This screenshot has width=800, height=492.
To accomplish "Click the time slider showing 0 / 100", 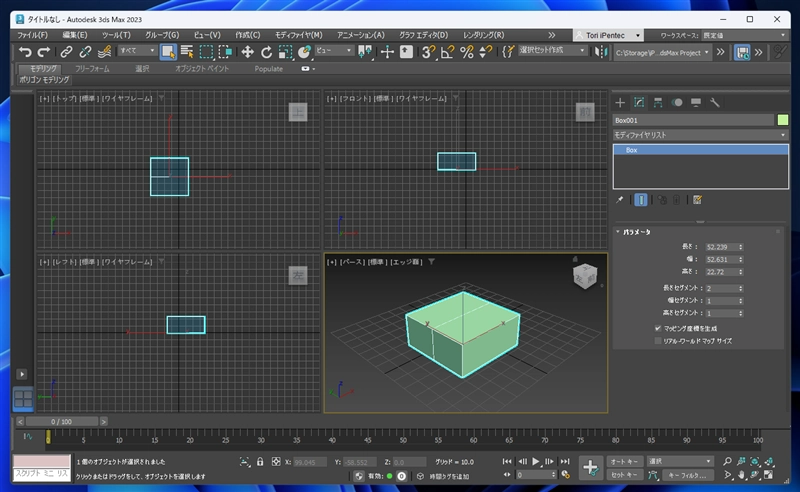I will [x=62, y=422].
